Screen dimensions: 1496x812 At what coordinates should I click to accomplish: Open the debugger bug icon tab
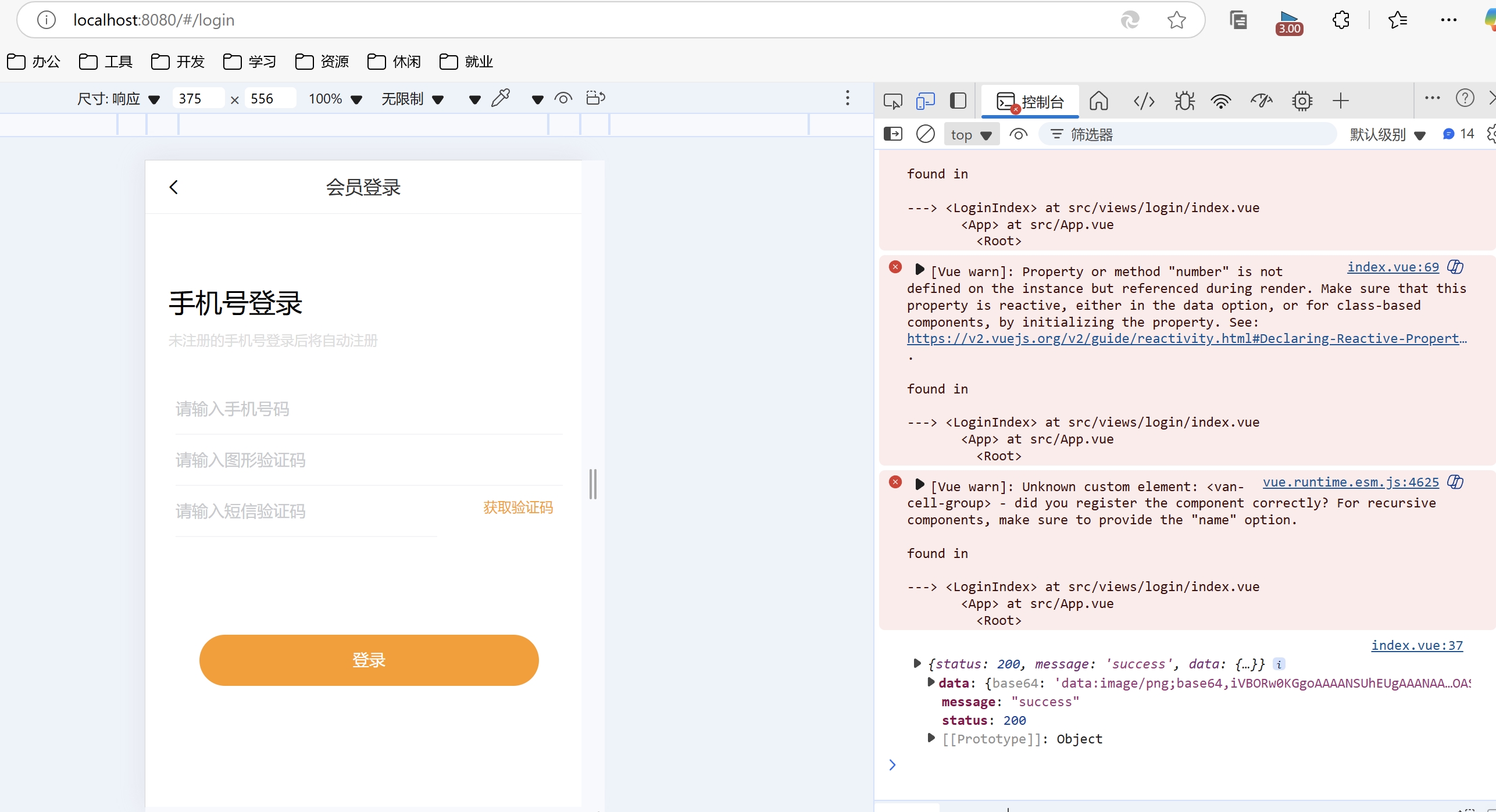click(x=1184, y=101)
